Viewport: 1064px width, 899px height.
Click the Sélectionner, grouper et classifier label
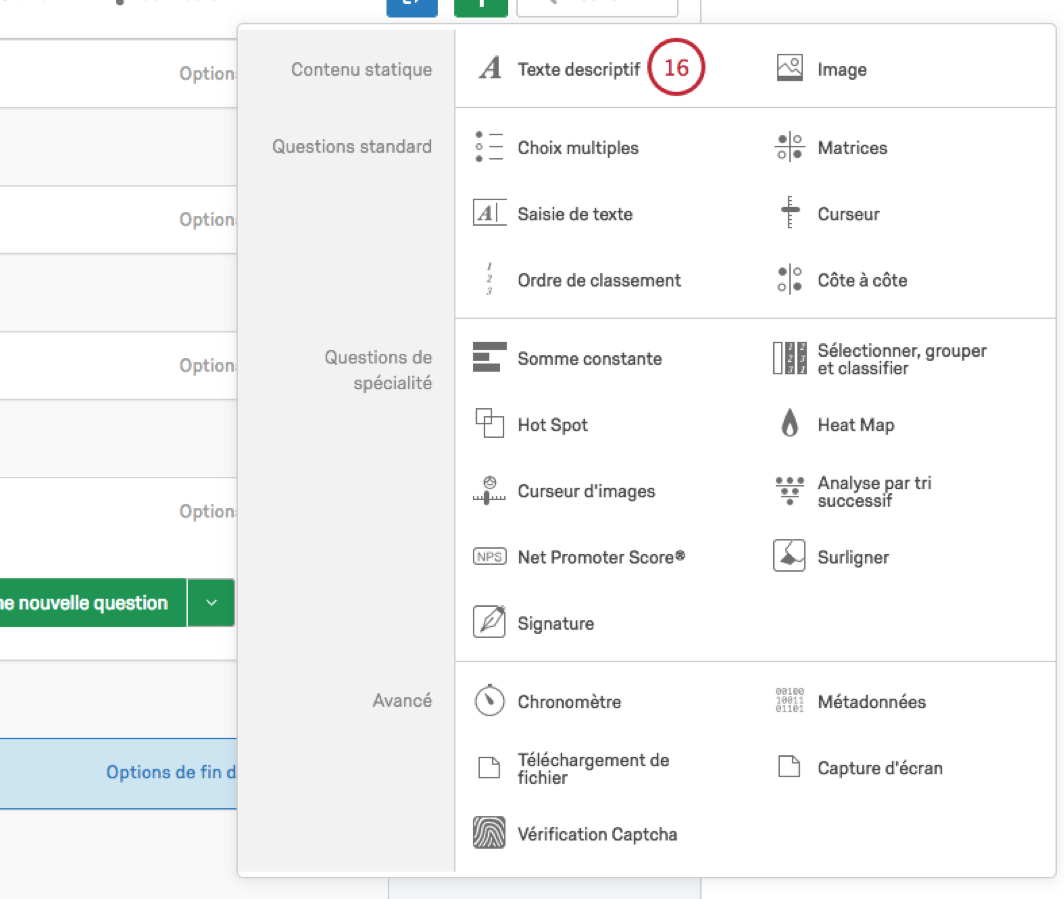(902, 359)
